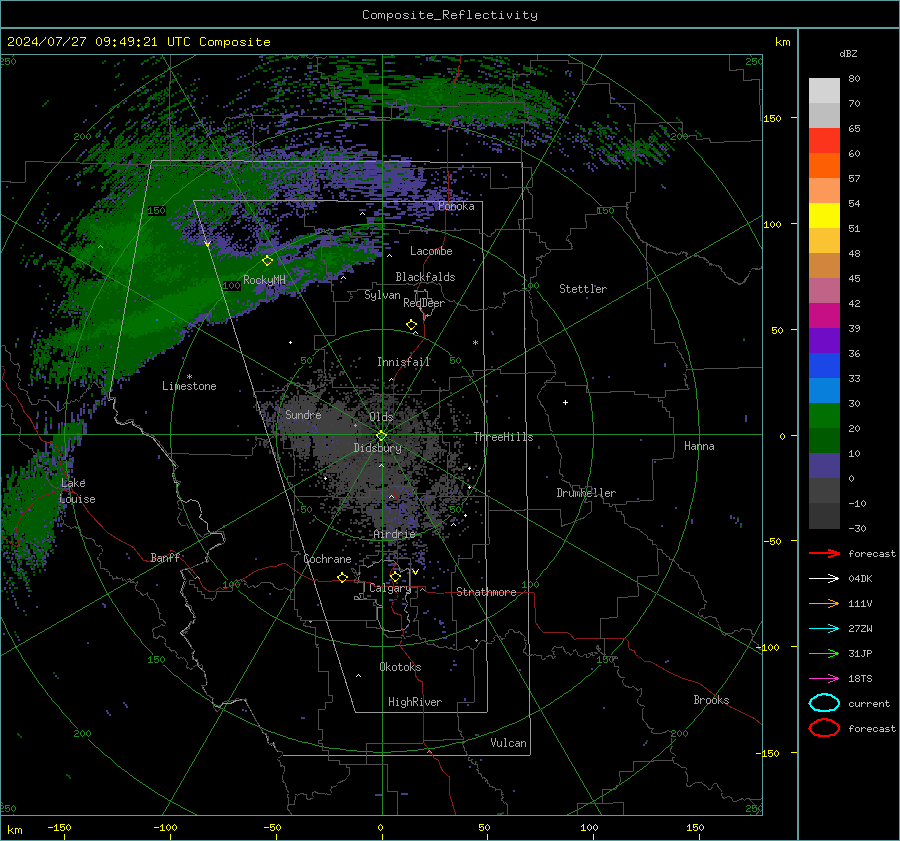900x841 pixels.
Task: Select the slate purple 10-0 dBZ swatch
Action: click(x=824, y=465)
